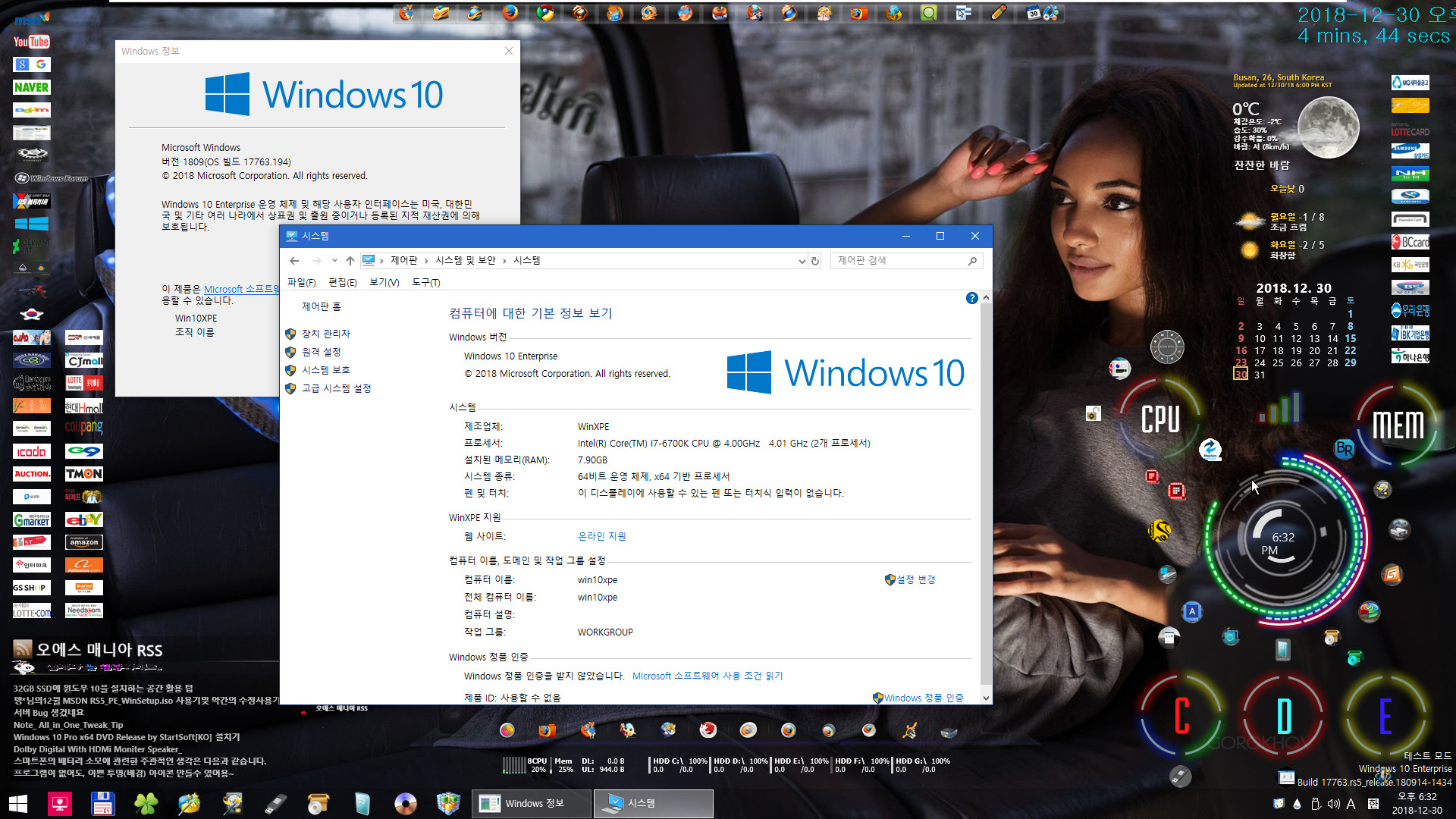Image resolution: width=1456 pixels, height=819 pixels.
Task: Click the vertical scrollbar thumb in System window
Action: [x=986, y=493]
